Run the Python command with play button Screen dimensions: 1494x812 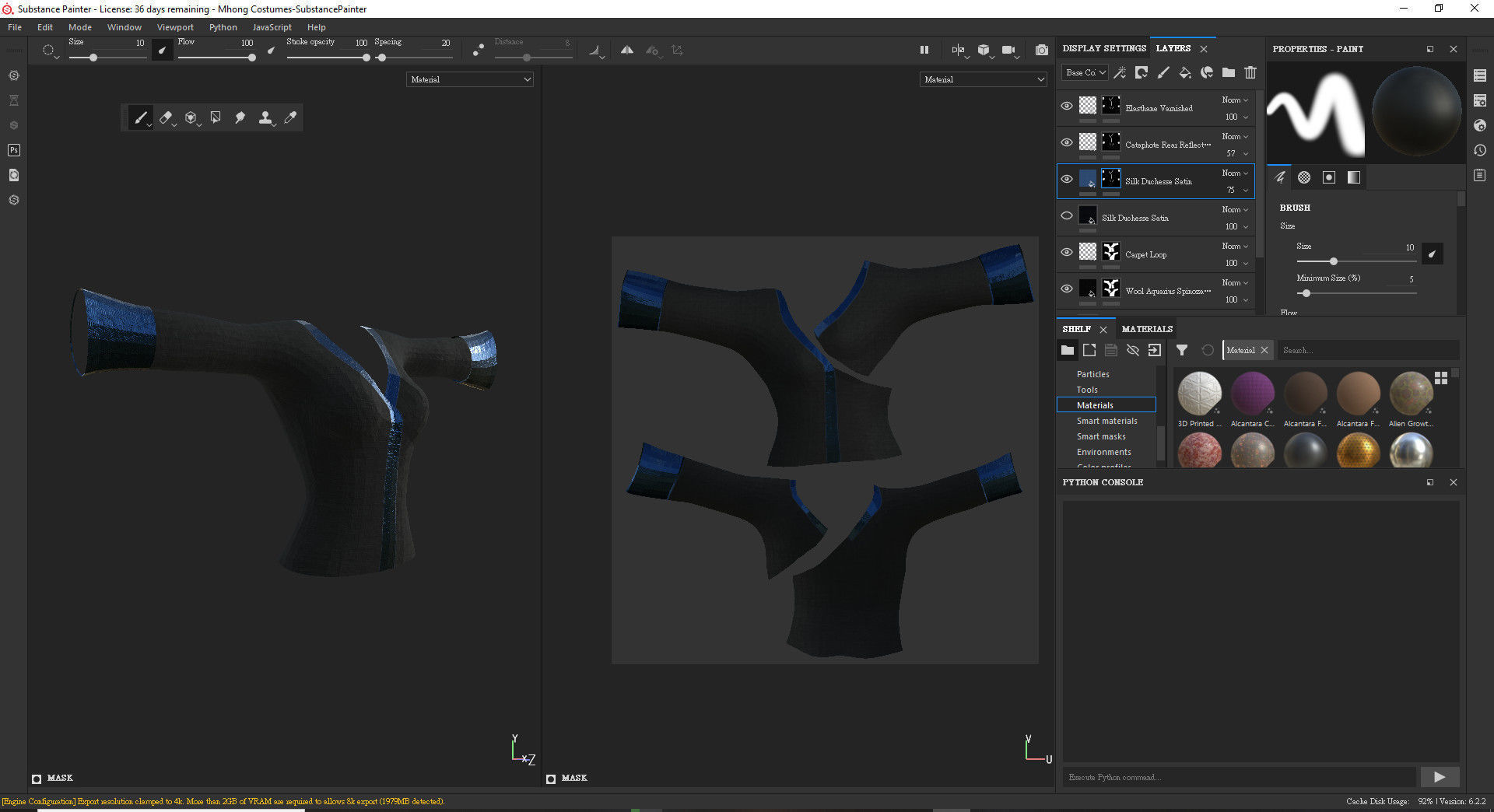click(x=1440, y=777)
